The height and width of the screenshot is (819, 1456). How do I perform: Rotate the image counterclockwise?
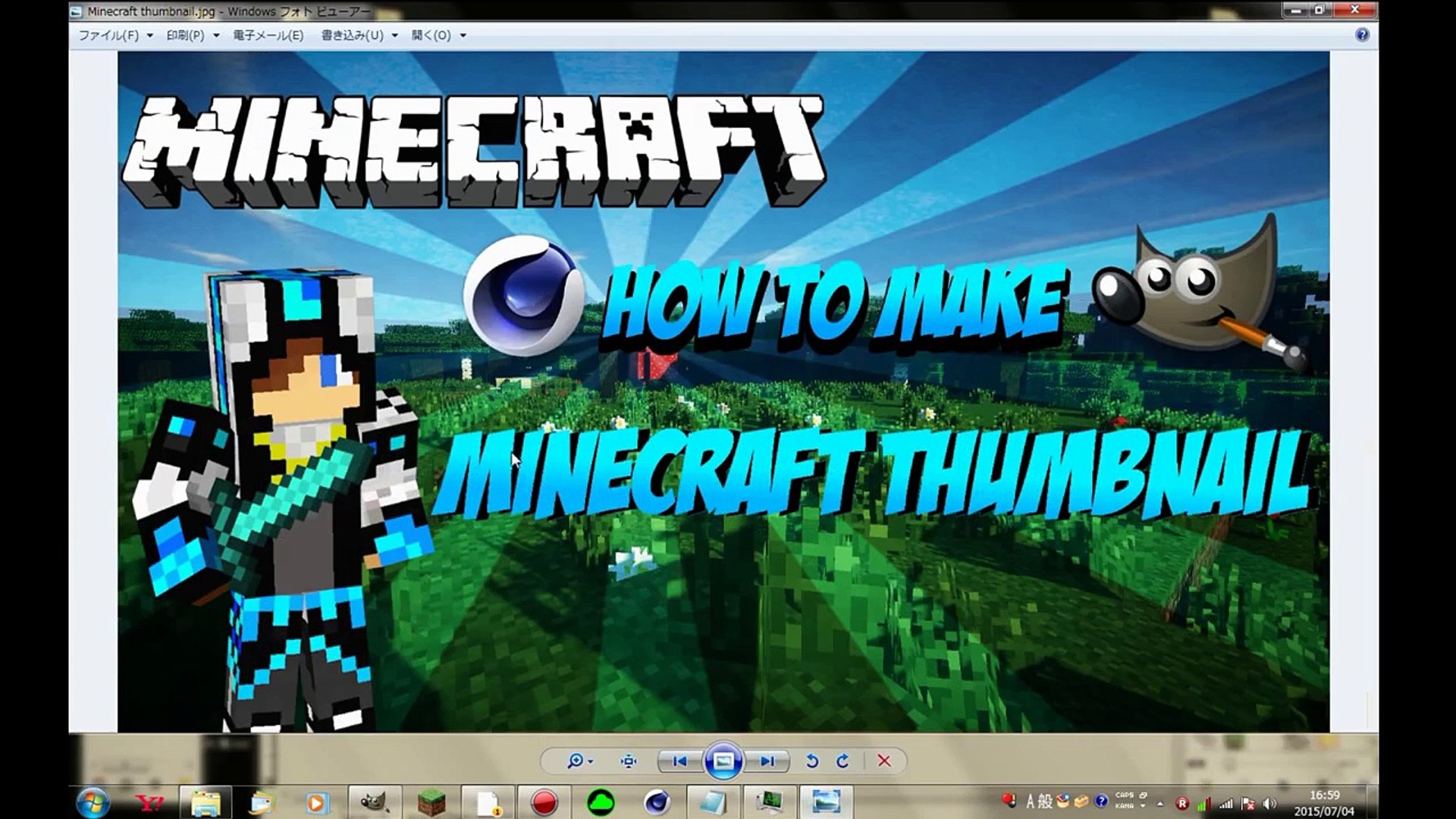coord(812,761)
